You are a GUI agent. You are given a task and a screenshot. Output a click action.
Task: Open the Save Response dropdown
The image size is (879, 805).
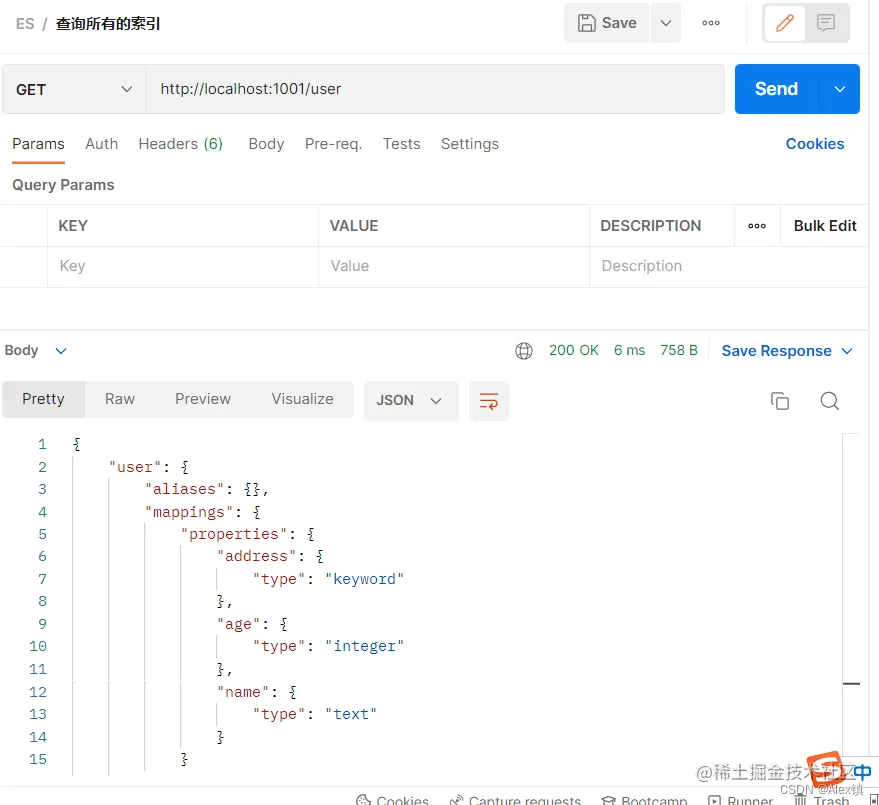point(787,351)
